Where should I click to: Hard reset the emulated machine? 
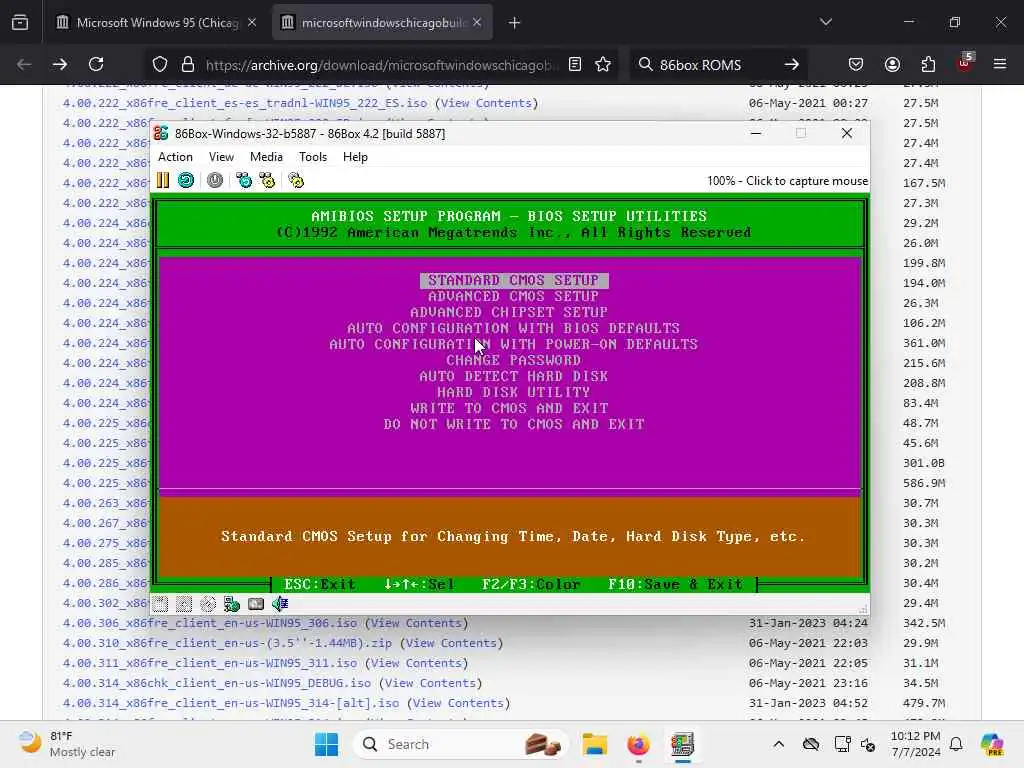(x=186, y=180)
